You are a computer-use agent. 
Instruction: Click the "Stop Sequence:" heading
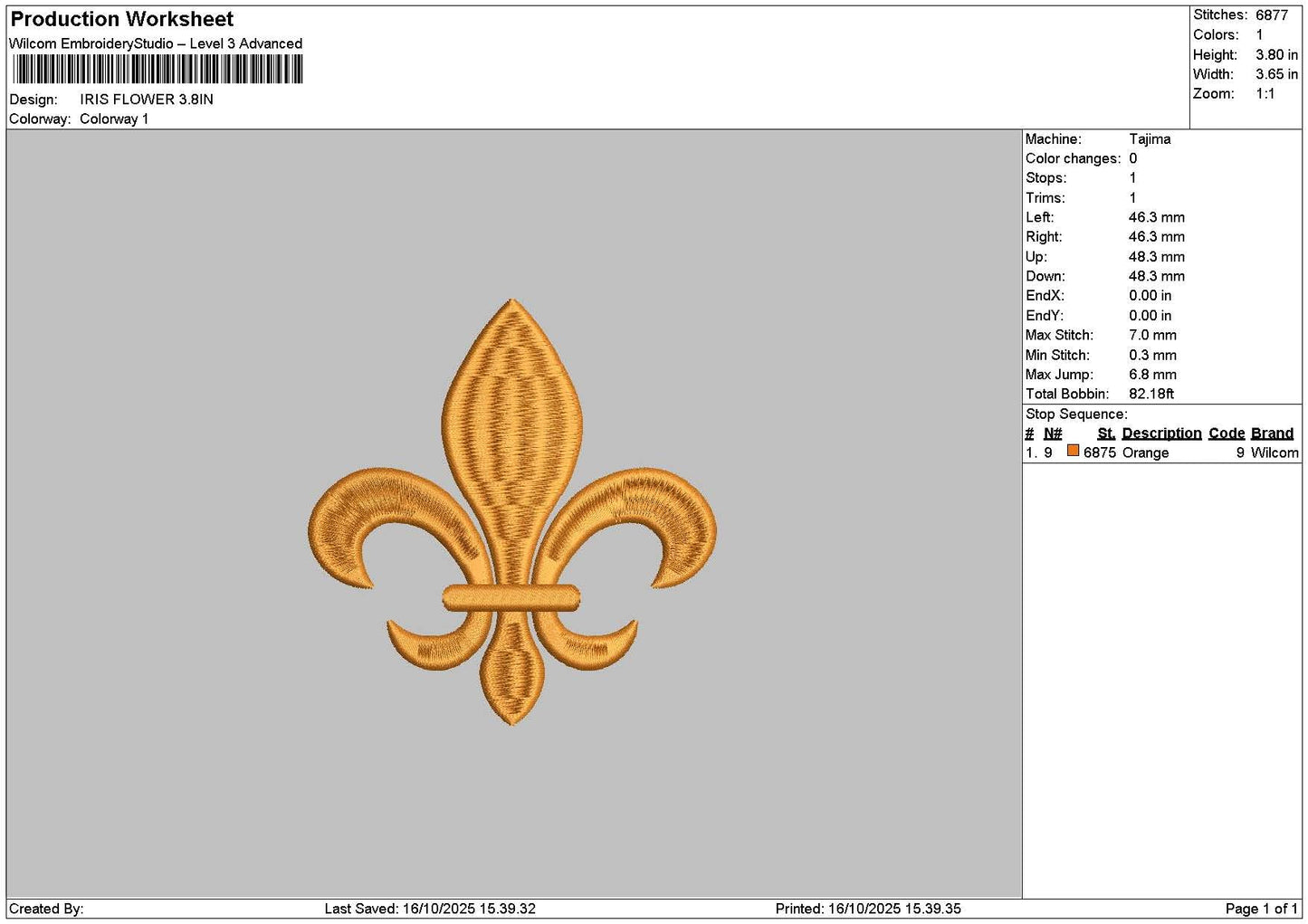tap(1077, 414)
